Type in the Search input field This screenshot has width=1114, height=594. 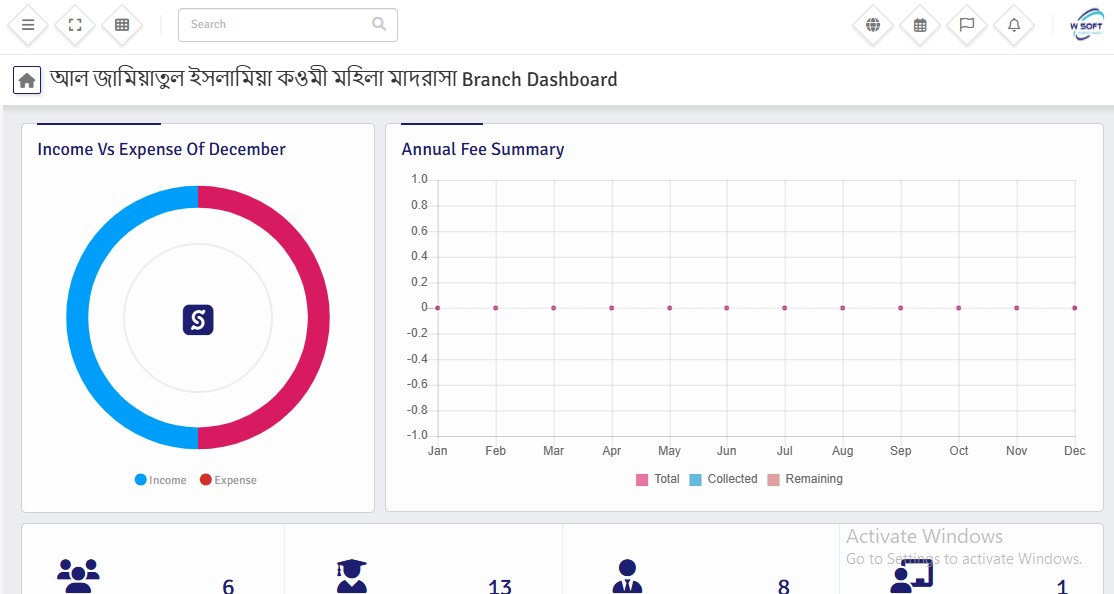(275, 24)
